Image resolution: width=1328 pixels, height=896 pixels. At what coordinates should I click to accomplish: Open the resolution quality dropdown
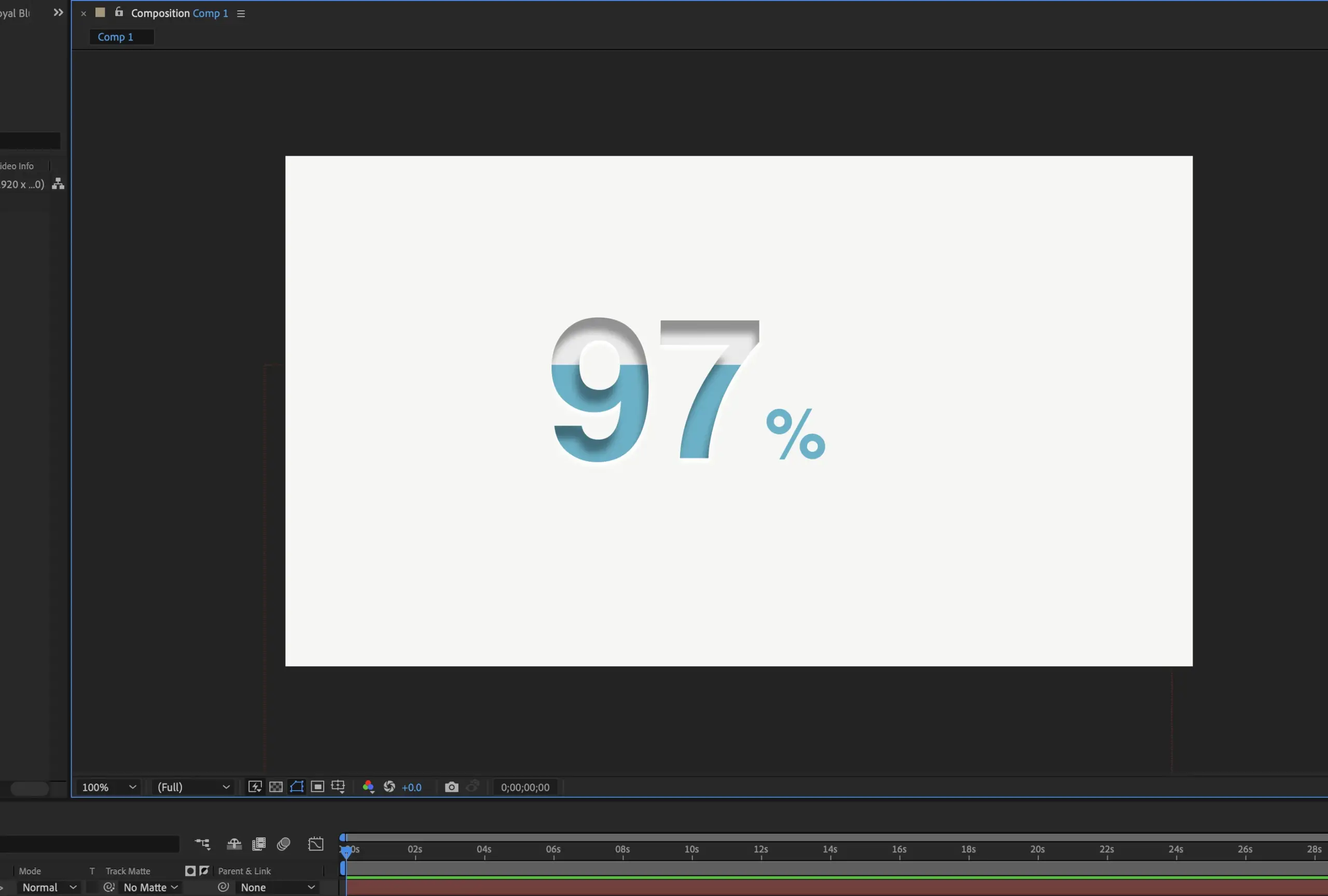point(192,787)
